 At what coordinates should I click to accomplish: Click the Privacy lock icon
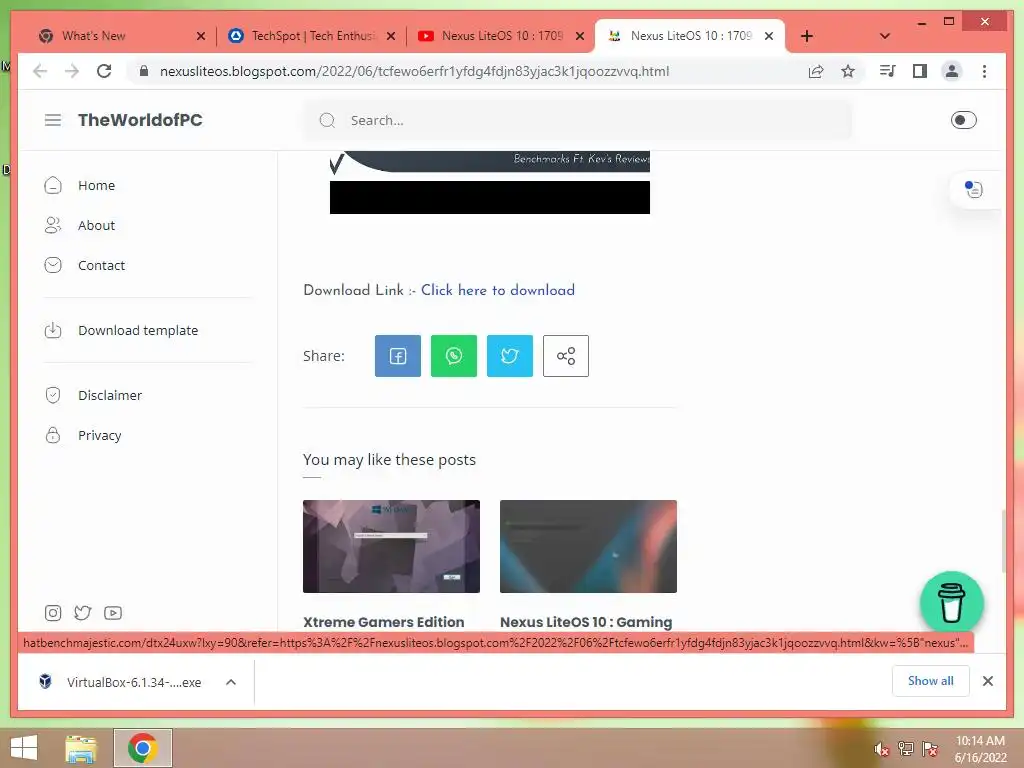click(53, 435)
